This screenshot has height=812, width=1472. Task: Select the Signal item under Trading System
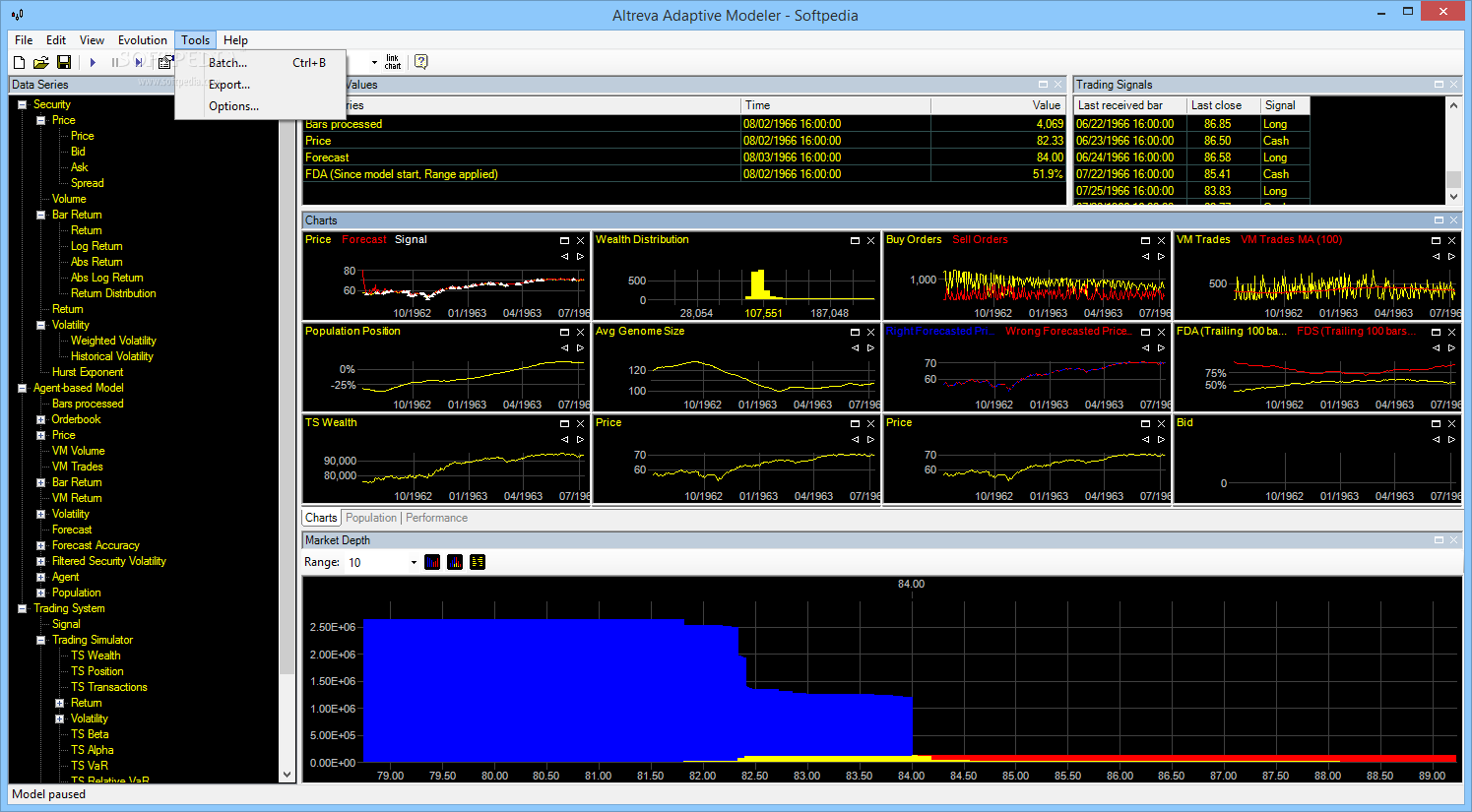click(66, 624)
